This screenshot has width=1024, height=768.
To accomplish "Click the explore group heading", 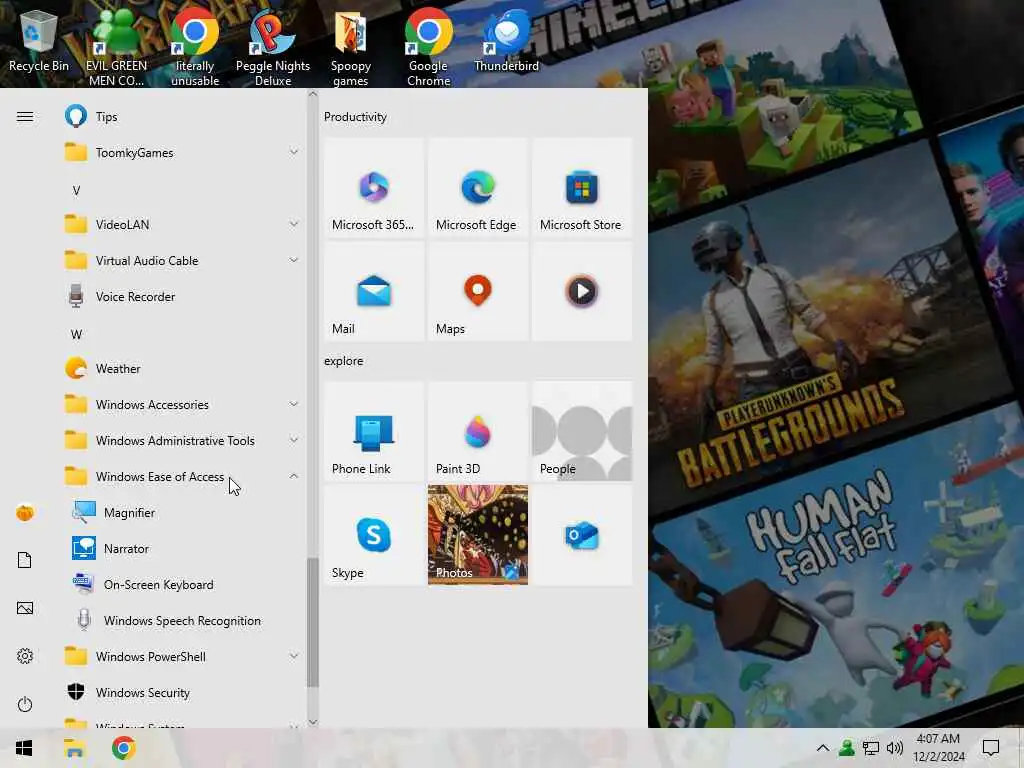I will click(x=344, y=360).
